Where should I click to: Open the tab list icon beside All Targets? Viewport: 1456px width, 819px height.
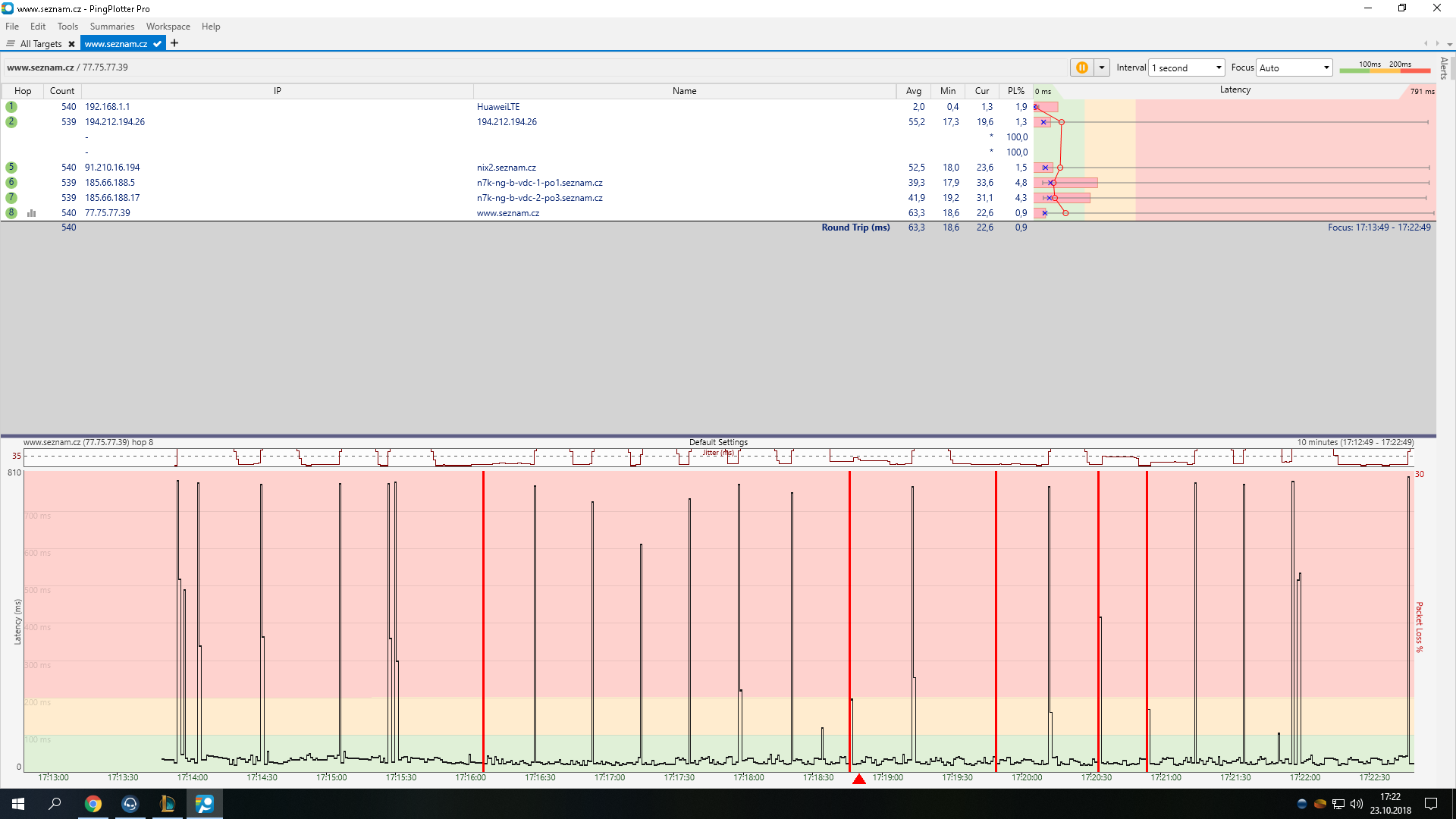(x=11, y=44)
